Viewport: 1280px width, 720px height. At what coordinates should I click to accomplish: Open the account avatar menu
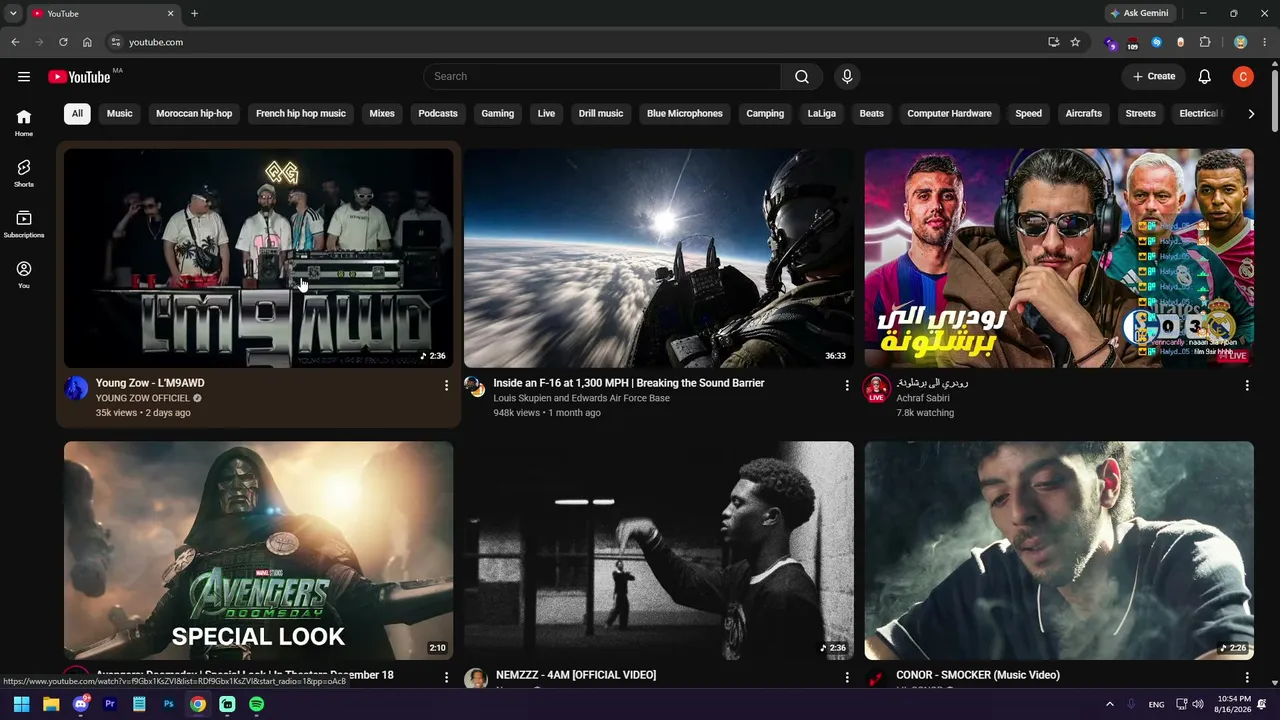pos(1243,77)
